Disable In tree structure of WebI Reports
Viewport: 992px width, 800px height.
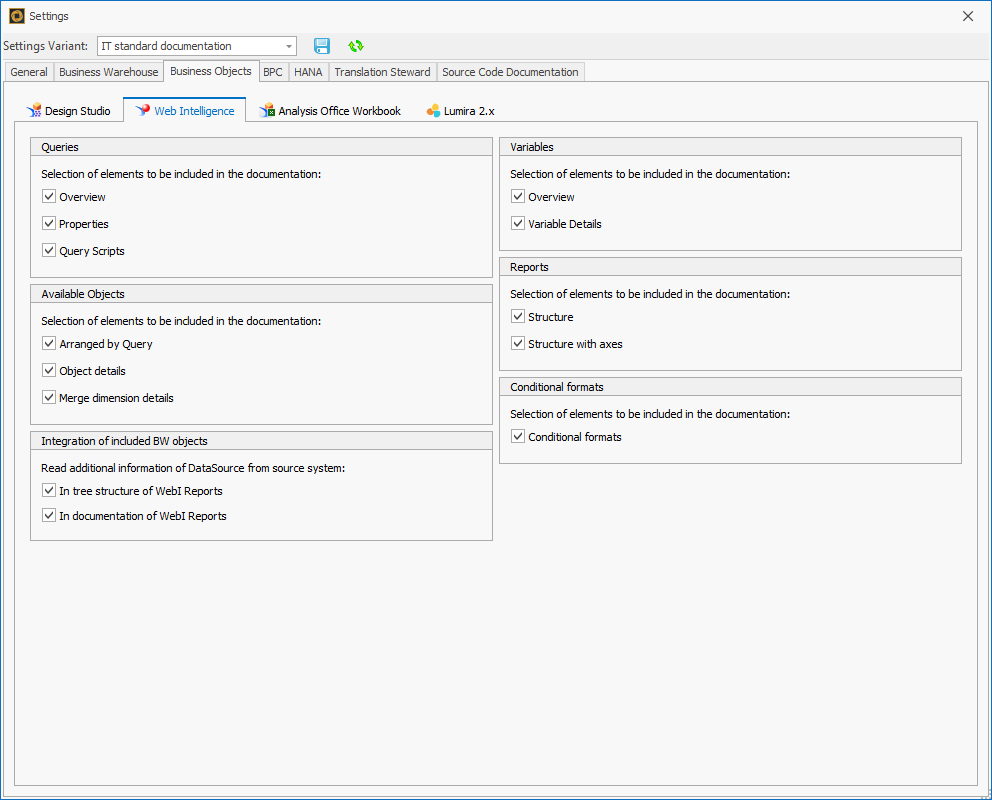click(x=48, y=490)
